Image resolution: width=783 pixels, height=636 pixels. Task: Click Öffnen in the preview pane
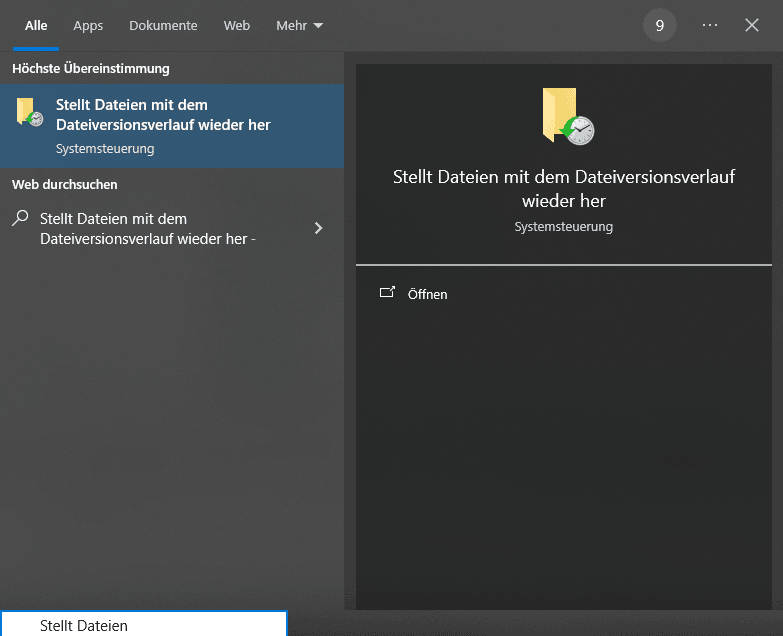[427, 295]
